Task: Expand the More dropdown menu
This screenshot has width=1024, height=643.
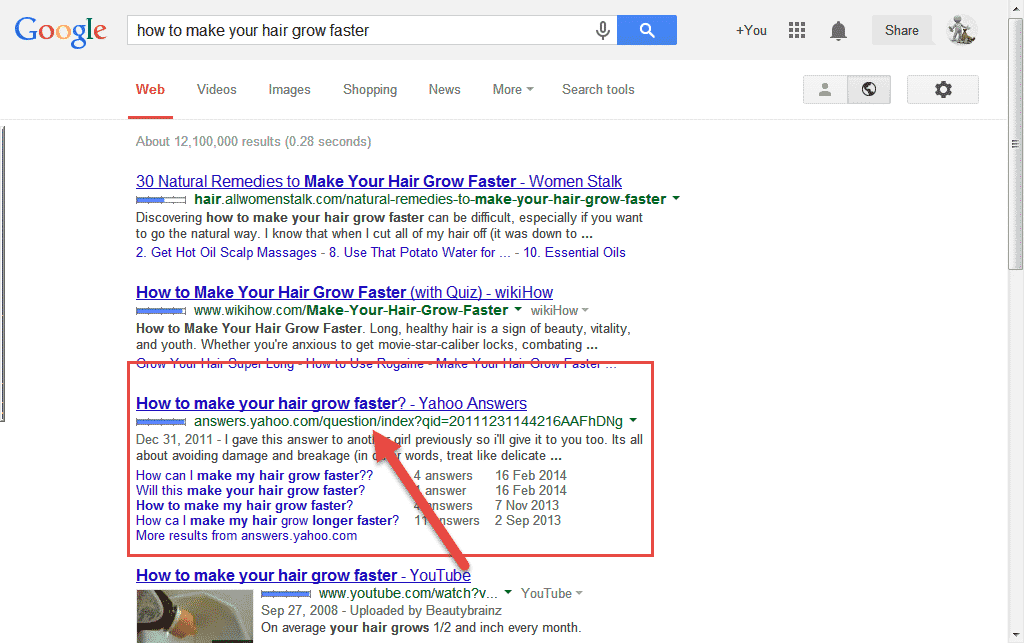Action: click(x=513, y=89)
